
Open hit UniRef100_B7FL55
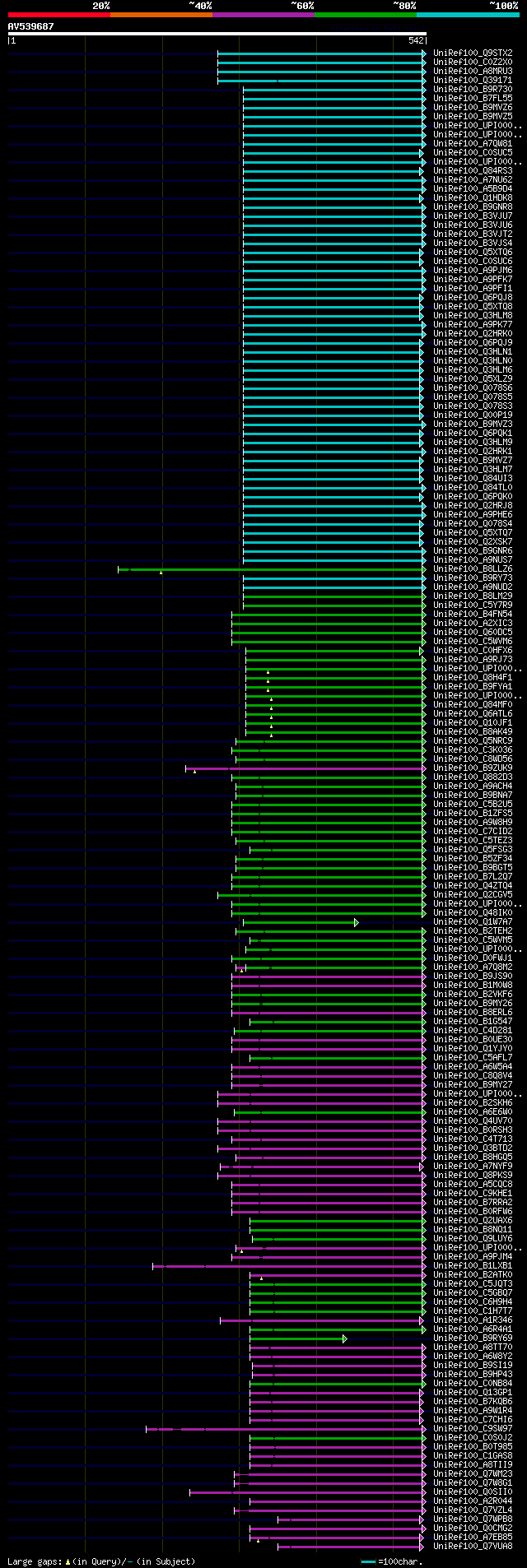(x=473, y=99)
